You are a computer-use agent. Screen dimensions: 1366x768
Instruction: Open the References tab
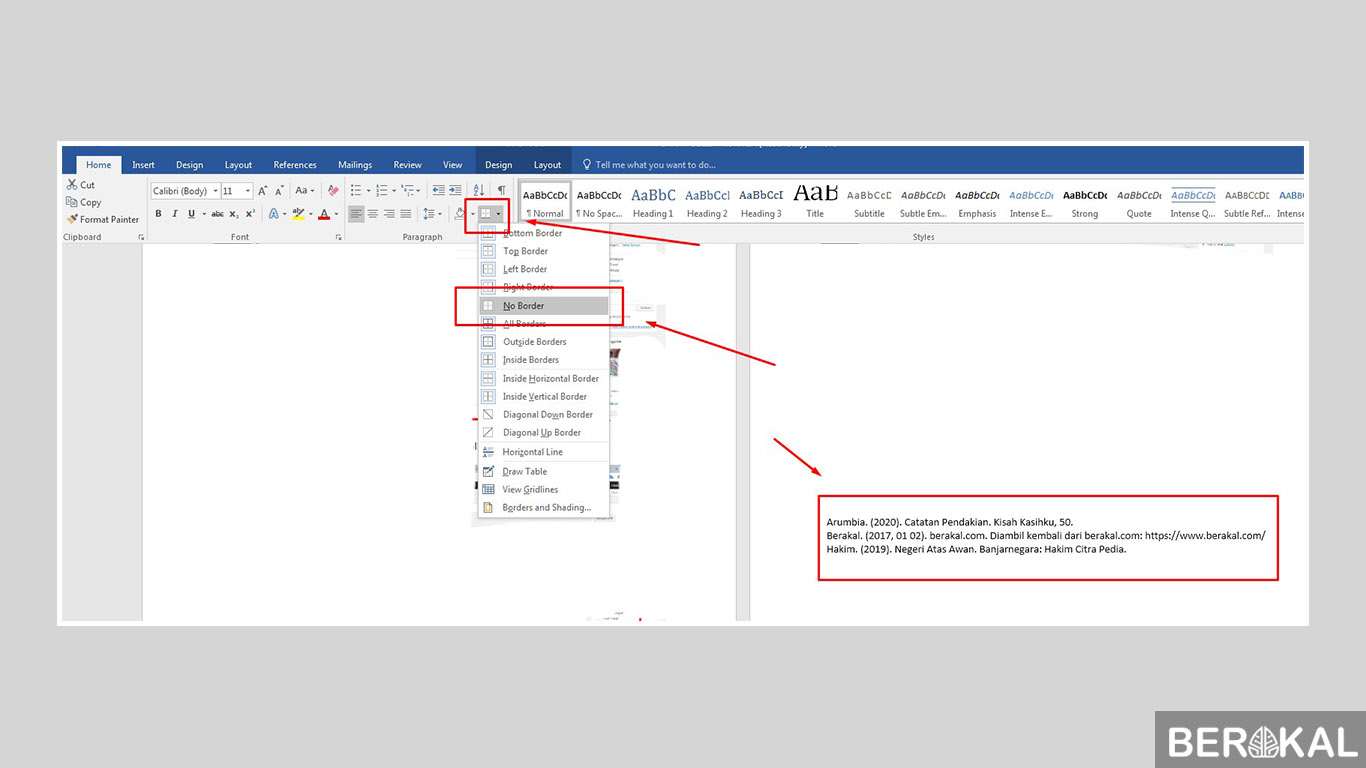point(295,165)
